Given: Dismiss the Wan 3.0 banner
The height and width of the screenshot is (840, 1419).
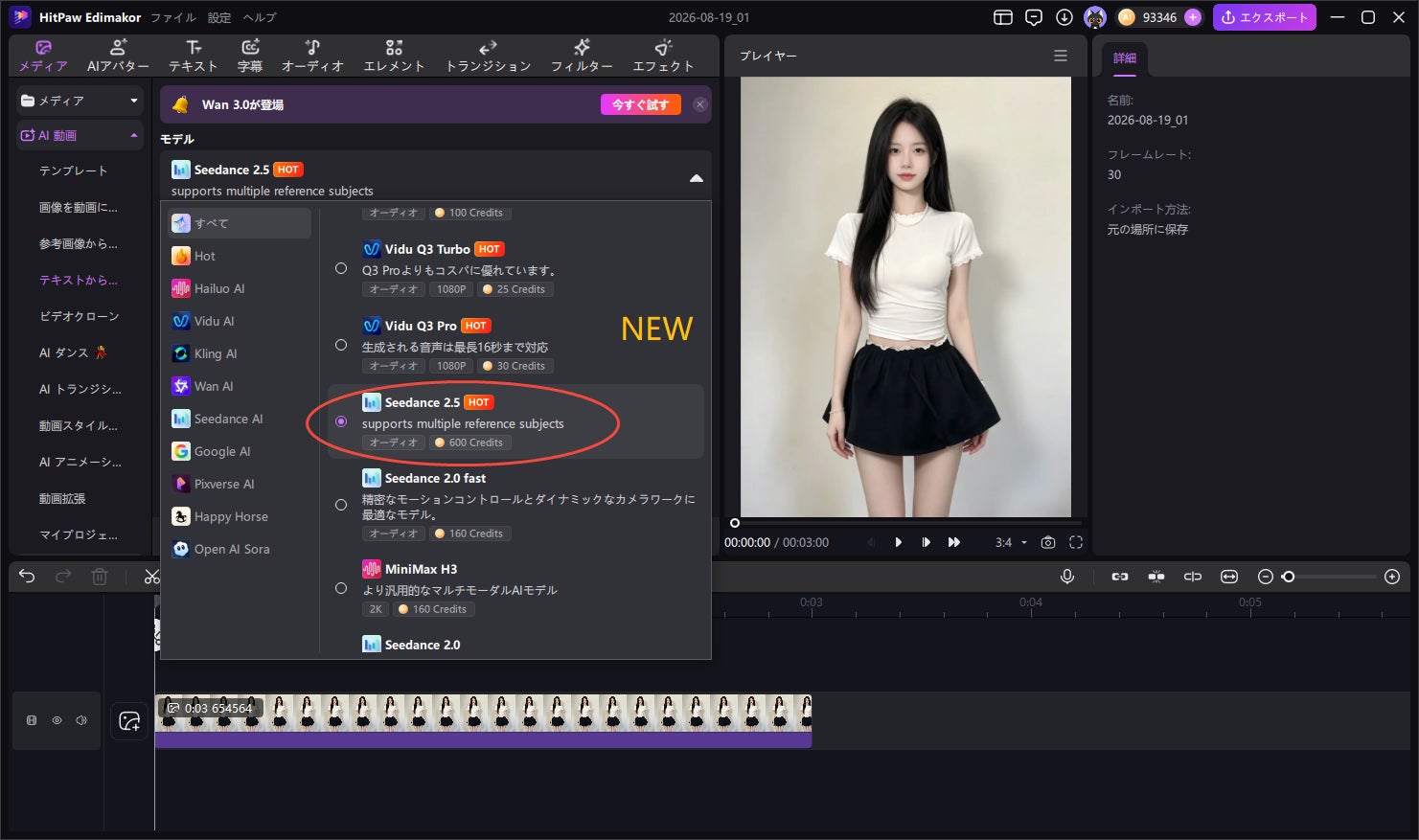Looking at the screenshot, I should tap(700, 104).
